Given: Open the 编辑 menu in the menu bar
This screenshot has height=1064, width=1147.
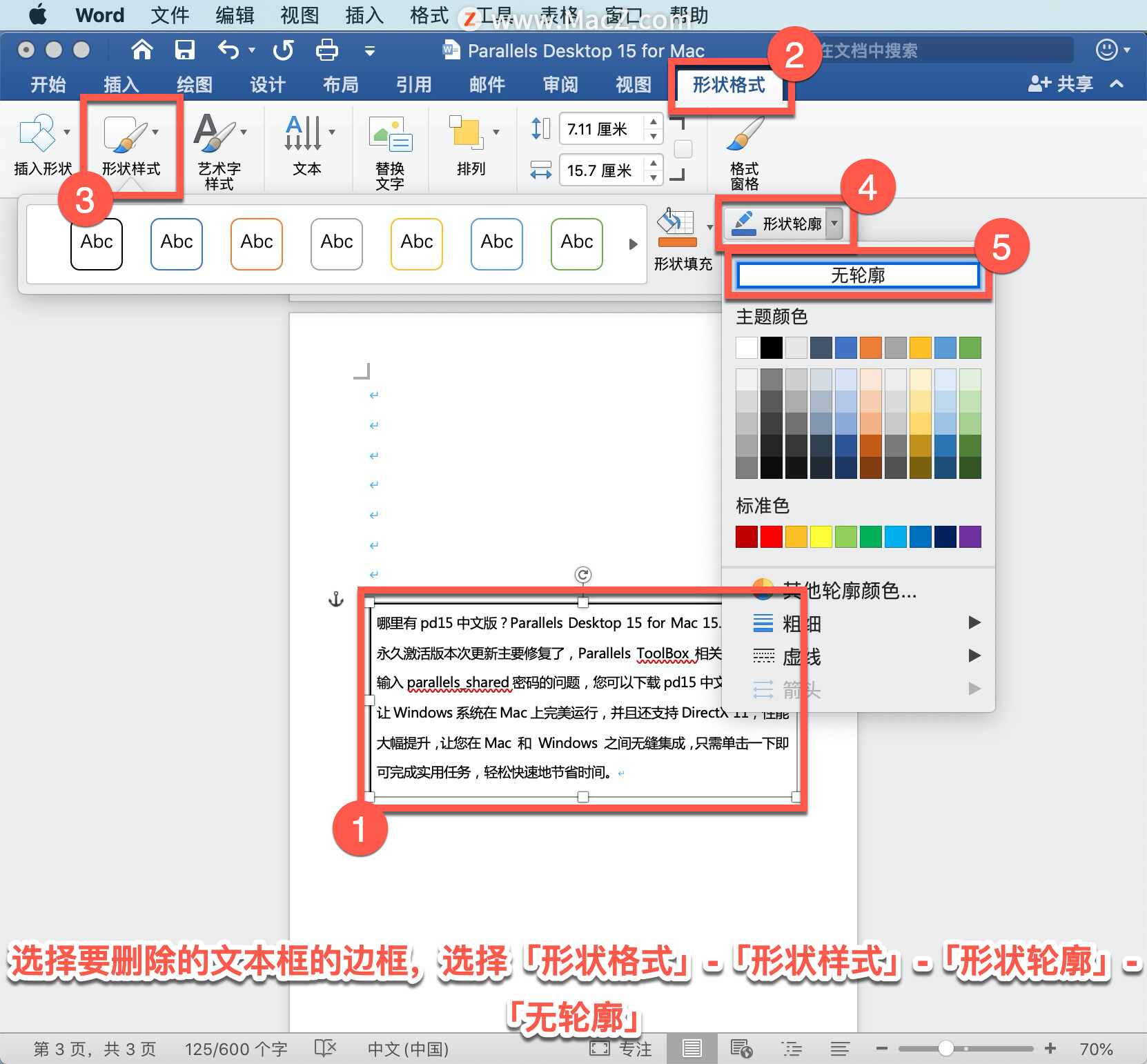Looking at the screenshot, I should (x=235, y=15).
